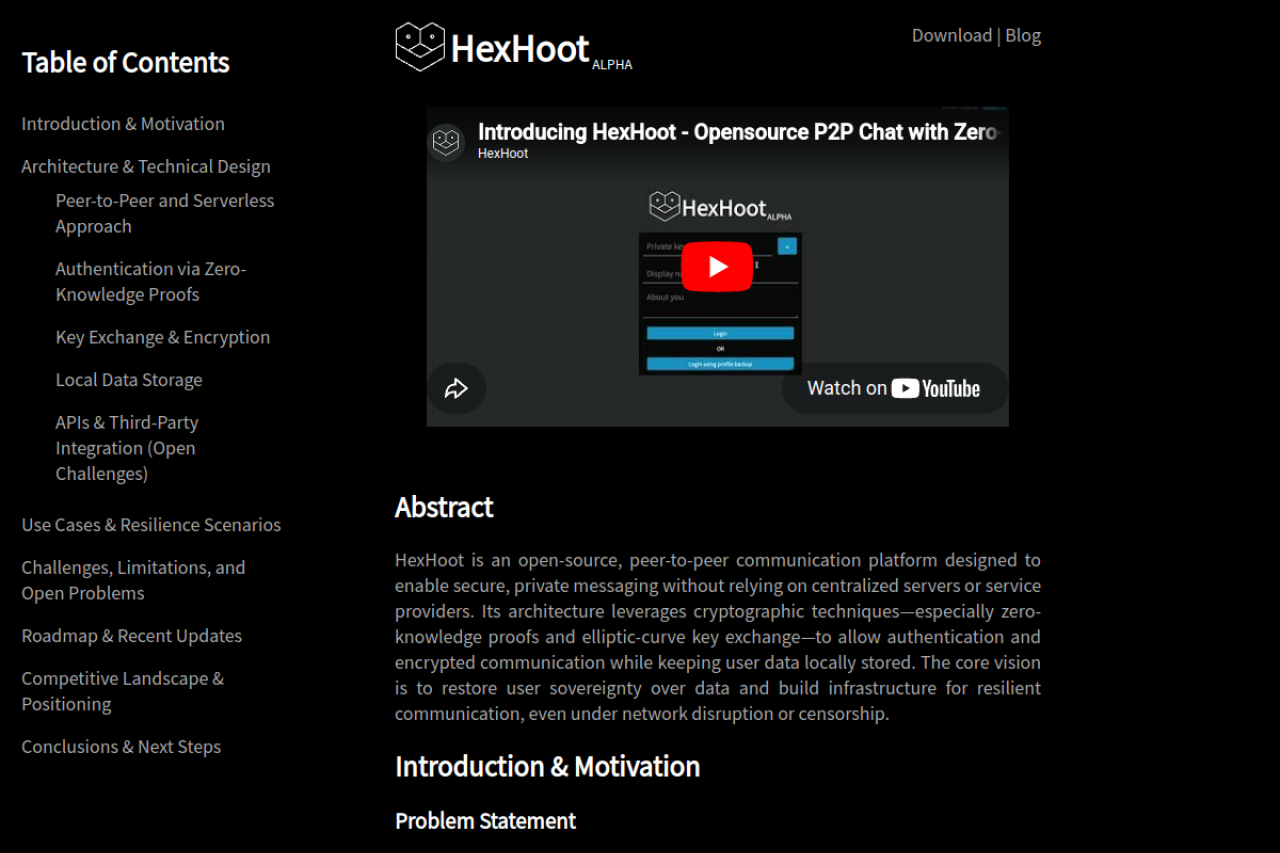
Task: Click the HexHoot wordmark in header
Action: pos(520,48)
